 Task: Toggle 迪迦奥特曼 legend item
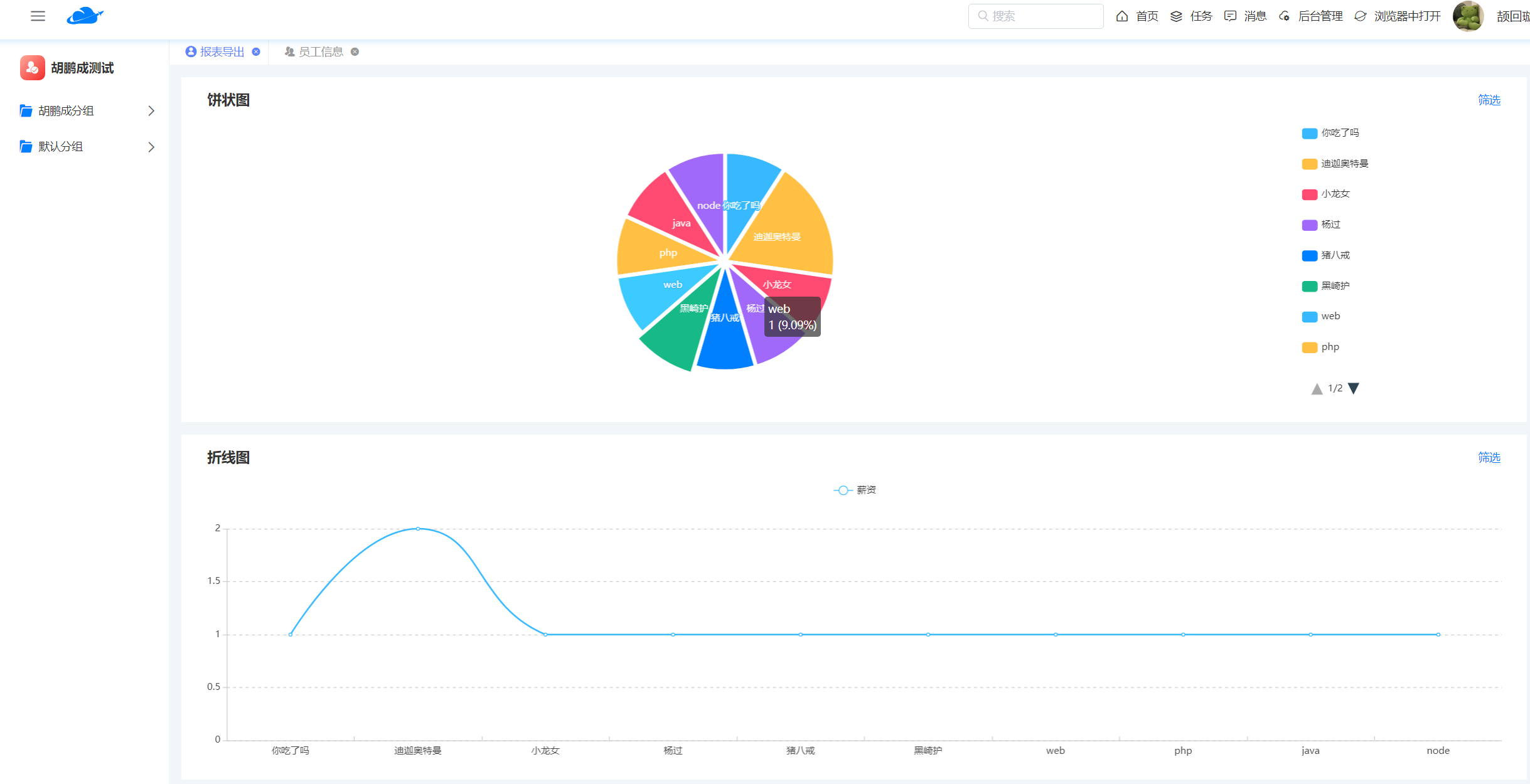click(1335, 164)
